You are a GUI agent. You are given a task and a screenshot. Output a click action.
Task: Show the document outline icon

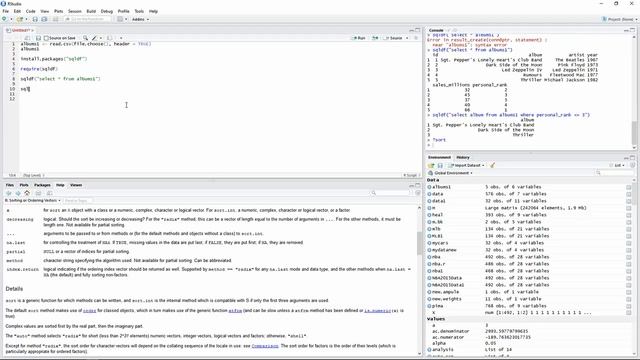coord(416,38)
